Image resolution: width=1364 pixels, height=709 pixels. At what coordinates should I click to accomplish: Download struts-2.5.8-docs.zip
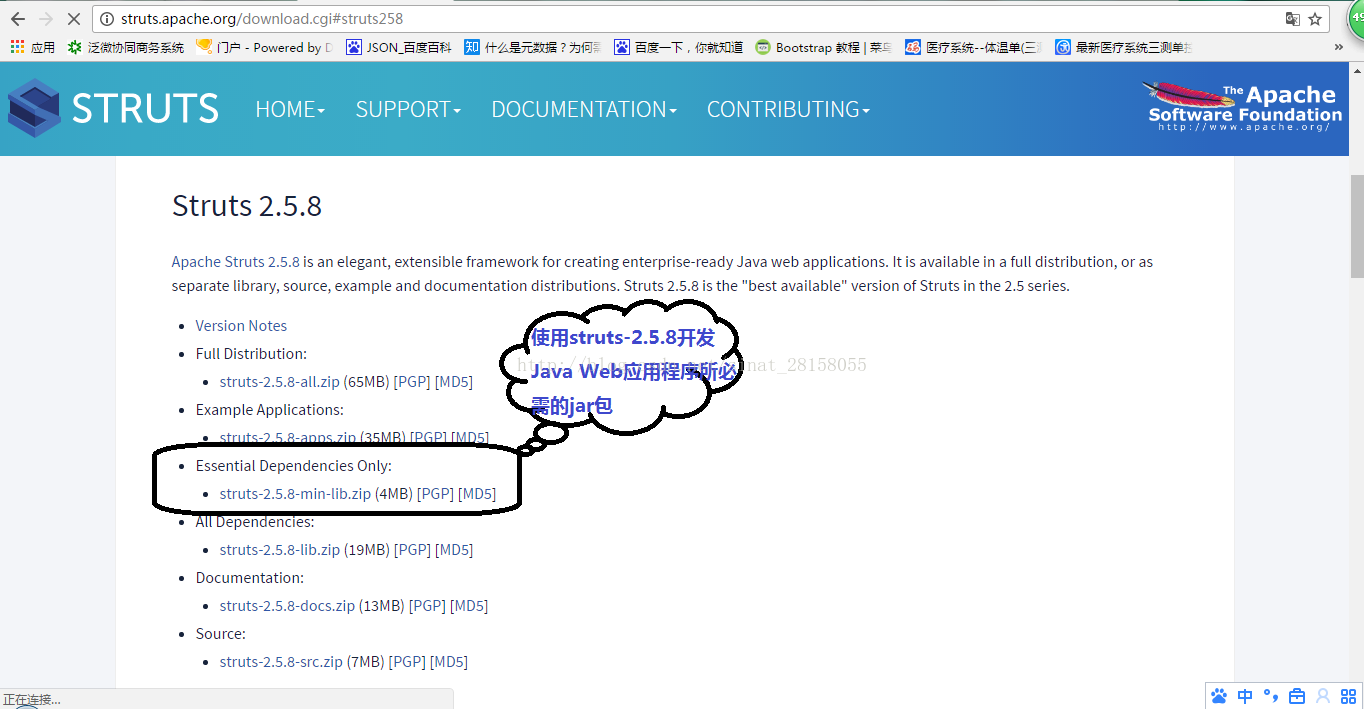pyautogui.click(x=287, y=606)
